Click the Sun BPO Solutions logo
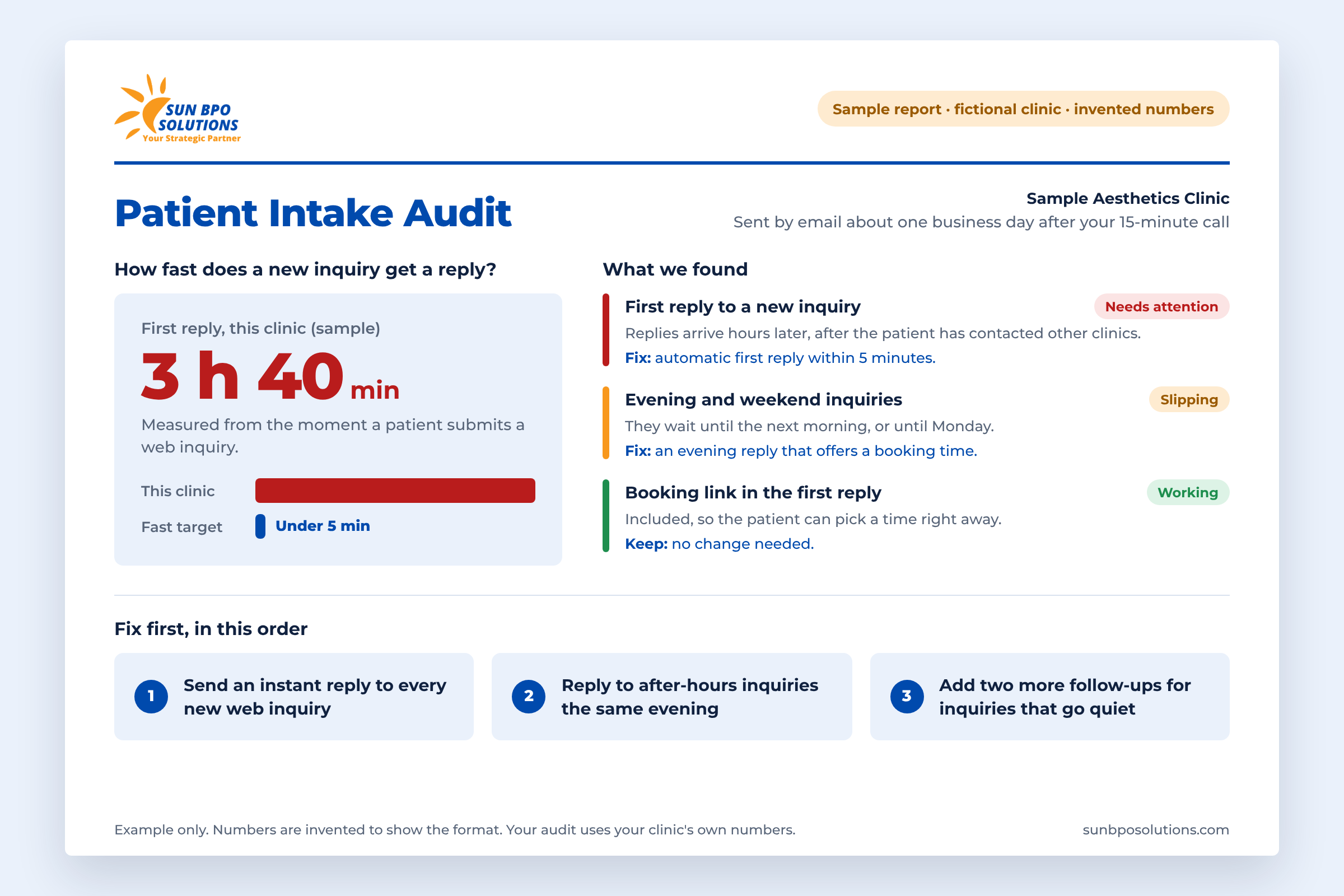 178,109
